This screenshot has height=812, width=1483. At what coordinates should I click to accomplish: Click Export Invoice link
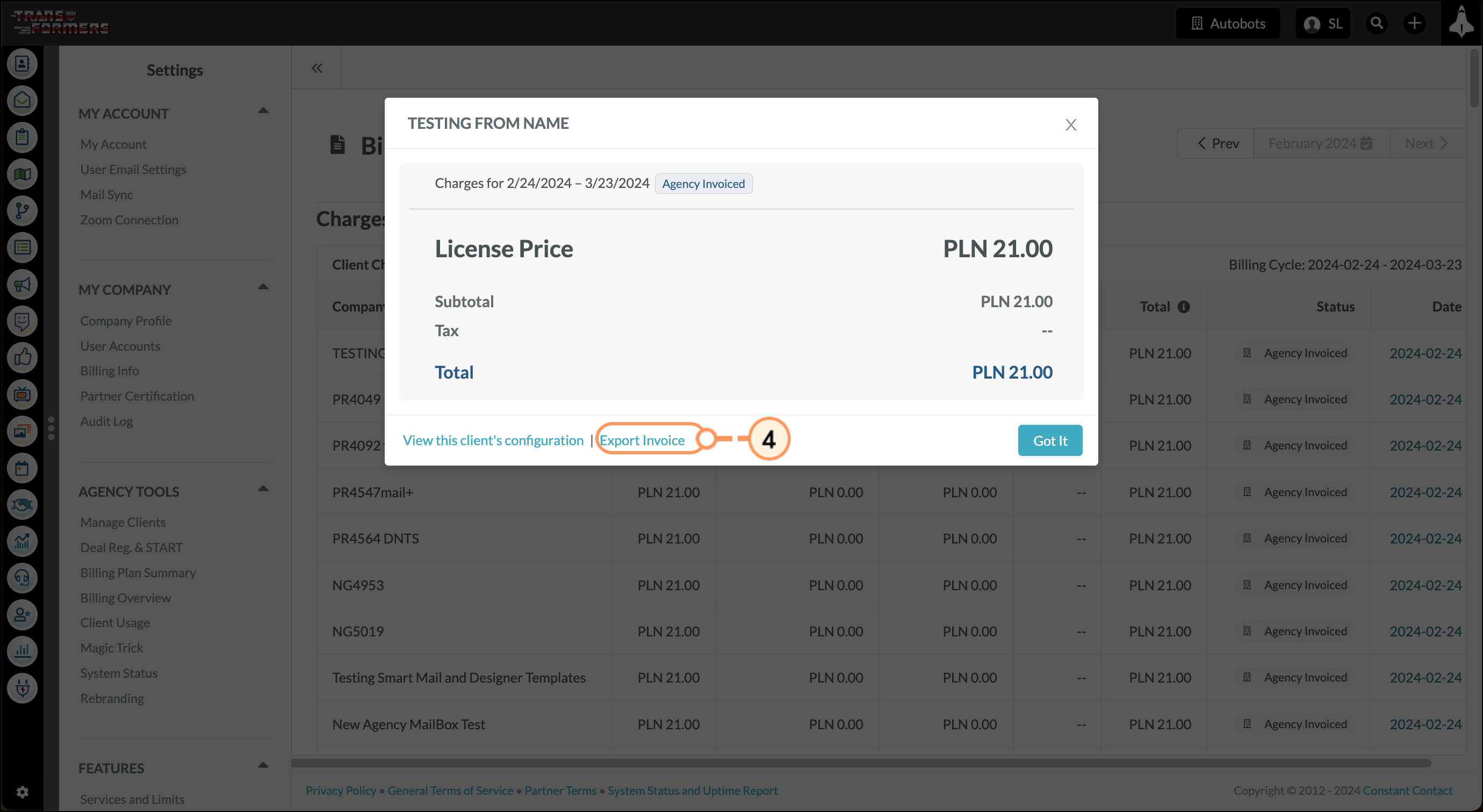coord(643,441)
